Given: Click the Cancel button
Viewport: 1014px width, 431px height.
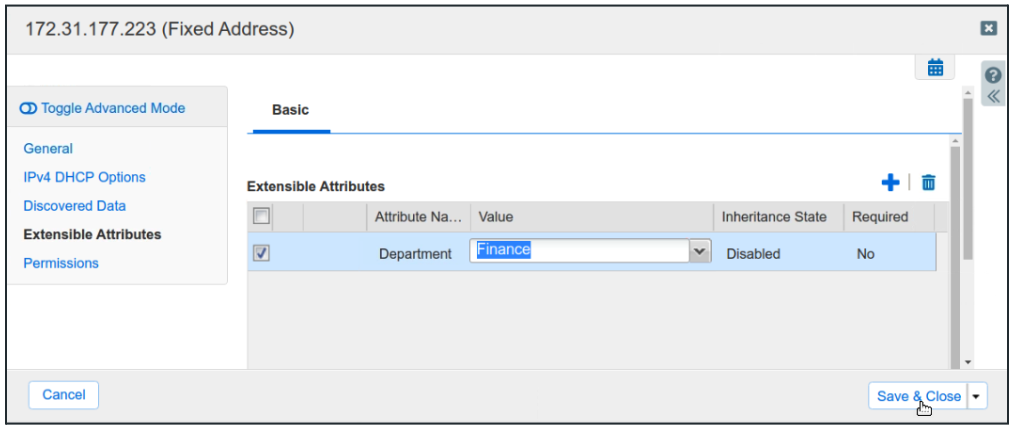Looking at the screenshot, I should click(x=64, y=395).
